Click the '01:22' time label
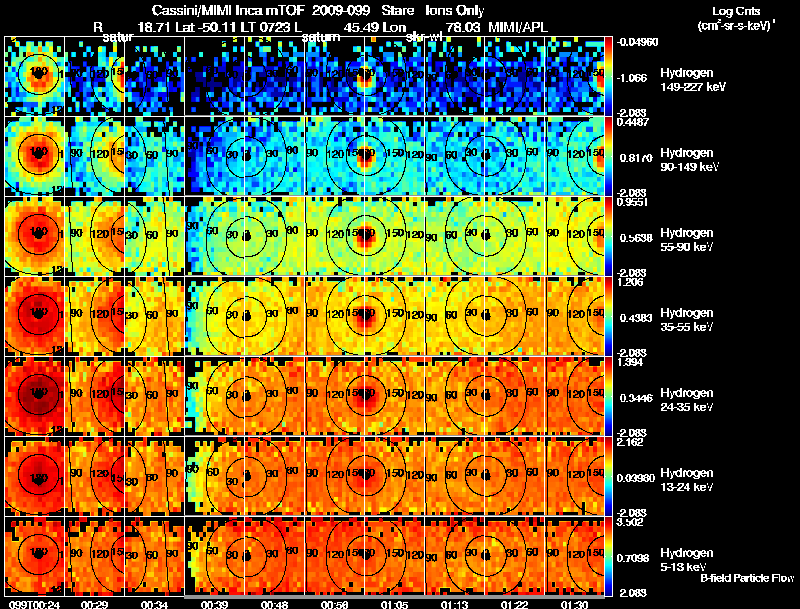The height and width of the screenshot is (609, 800). (x=514, y=605)
